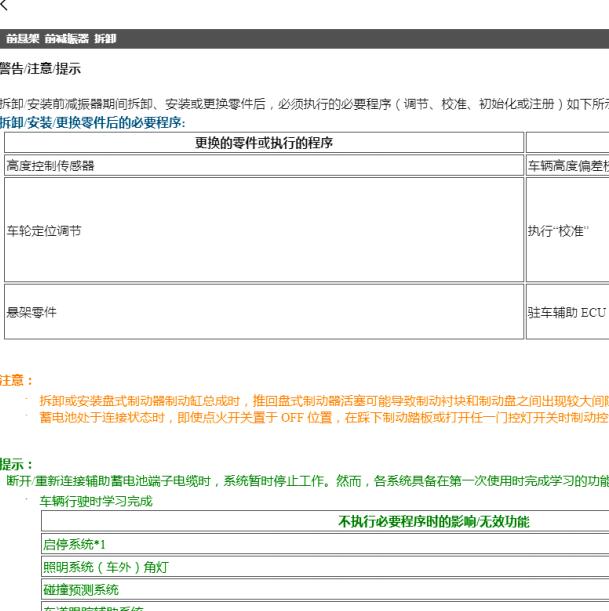The width and height of the screenshot is (609, 611).
Task: Select the 碰撞预测系统 table row
Action: [325, 590]
